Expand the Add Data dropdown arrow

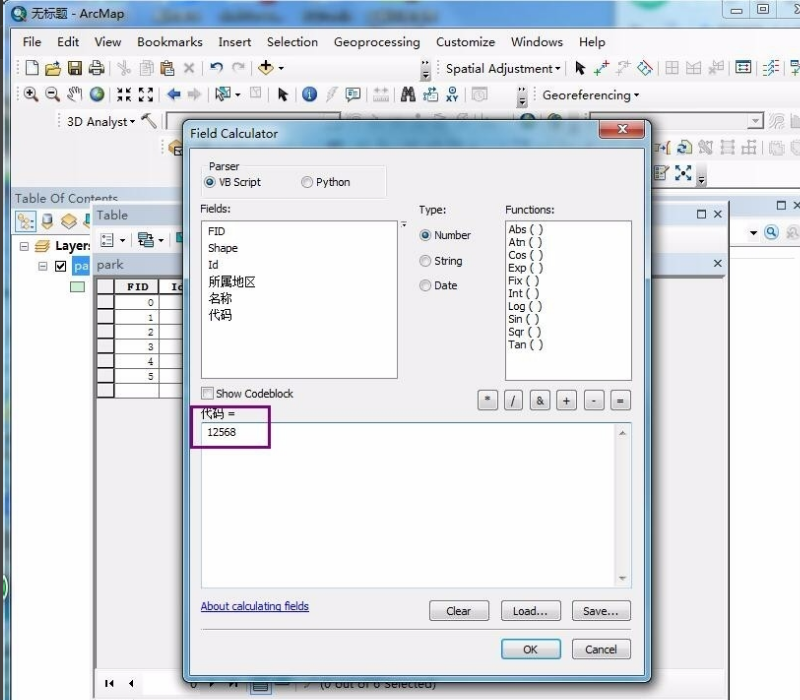[x=281, y=68]
